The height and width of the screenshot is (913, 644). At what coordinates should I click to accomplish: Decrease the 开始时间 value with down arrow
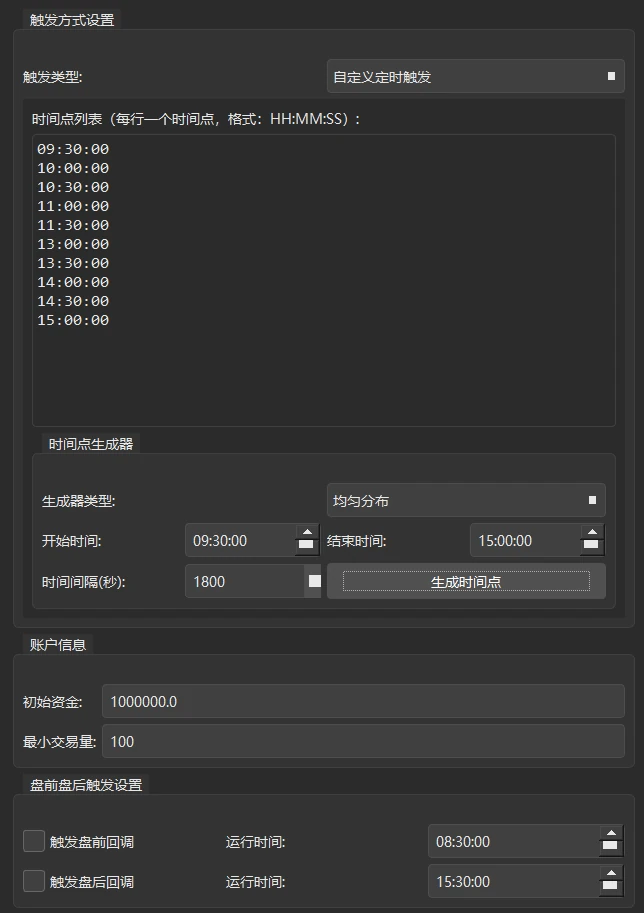click(307, 547)
